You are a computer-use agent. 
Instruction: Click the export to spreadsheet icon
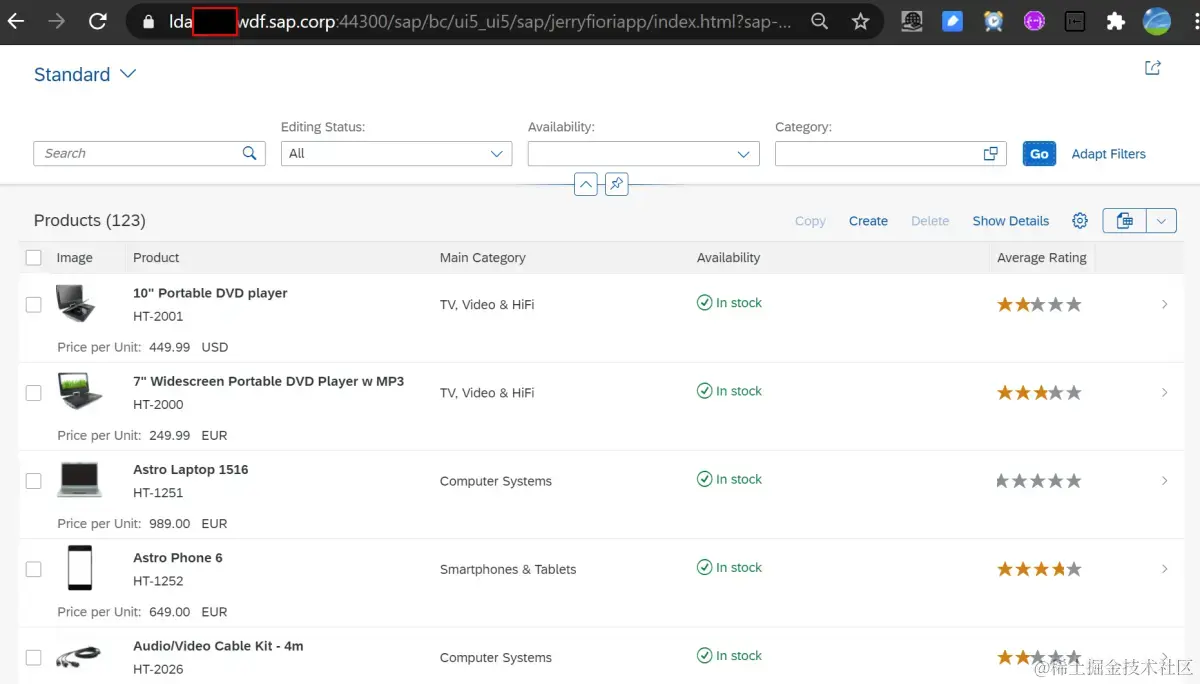pos(1124,221)
